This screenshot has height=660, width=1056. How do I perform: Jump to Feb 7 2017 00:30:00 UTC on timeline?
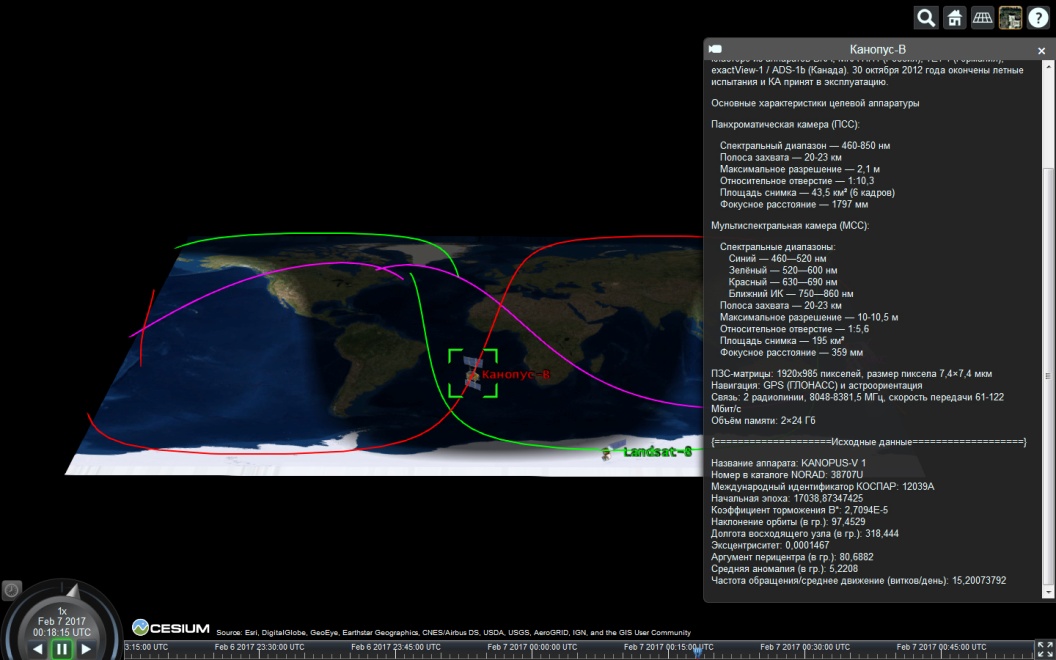pyautogui.click(x=805, y=647)
